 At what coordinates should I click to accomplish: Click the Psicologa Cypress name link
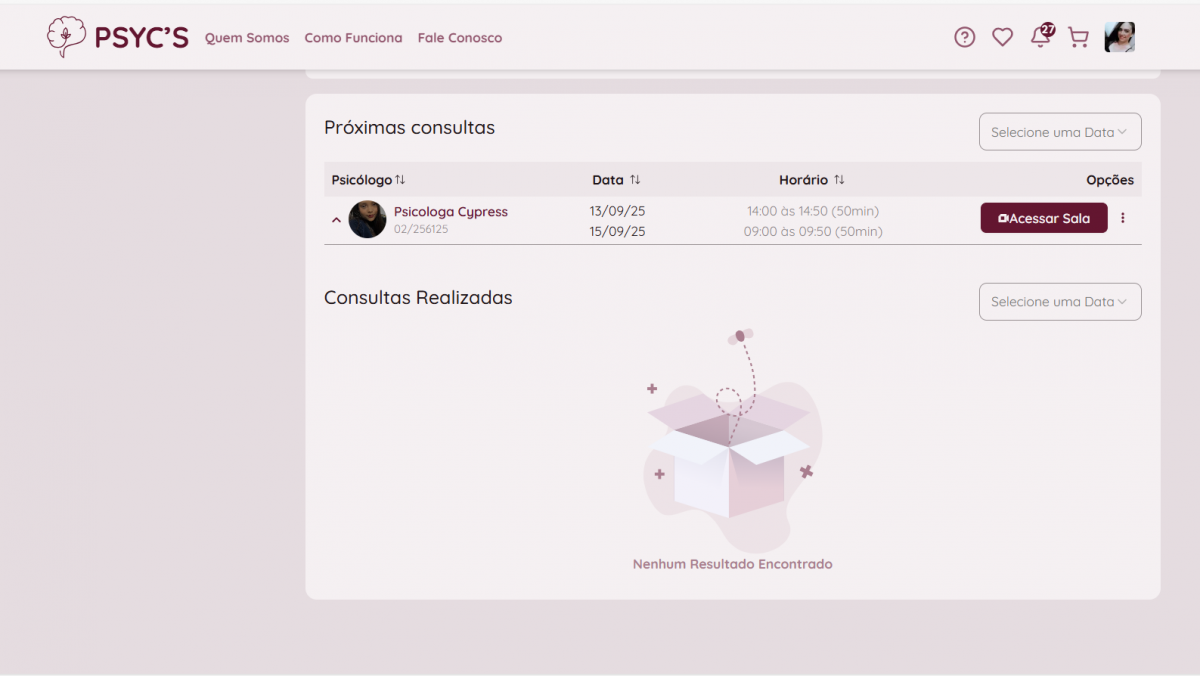point(450,212)
